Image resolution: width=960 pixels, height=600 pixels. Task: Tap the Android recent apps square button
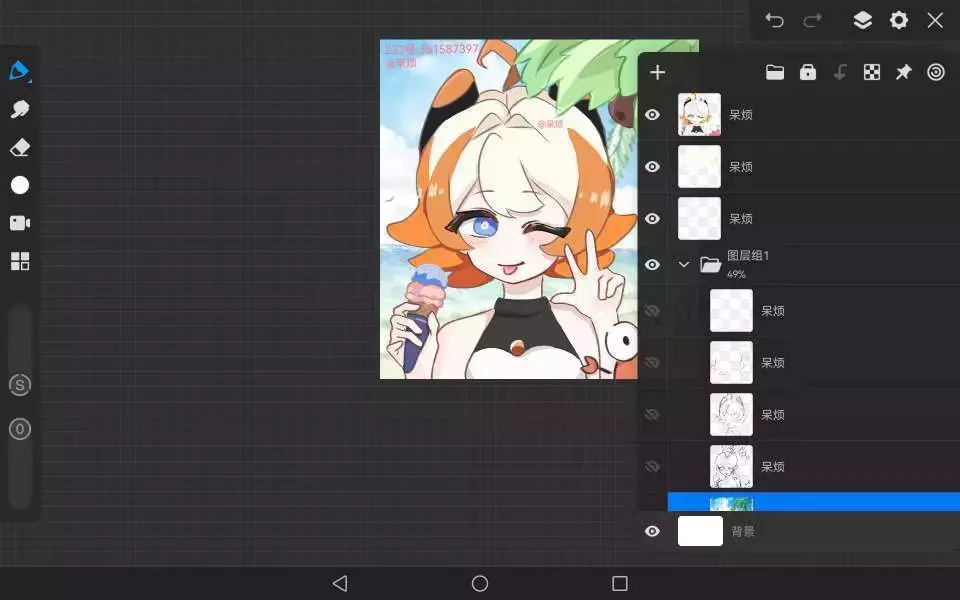[620, 583]
